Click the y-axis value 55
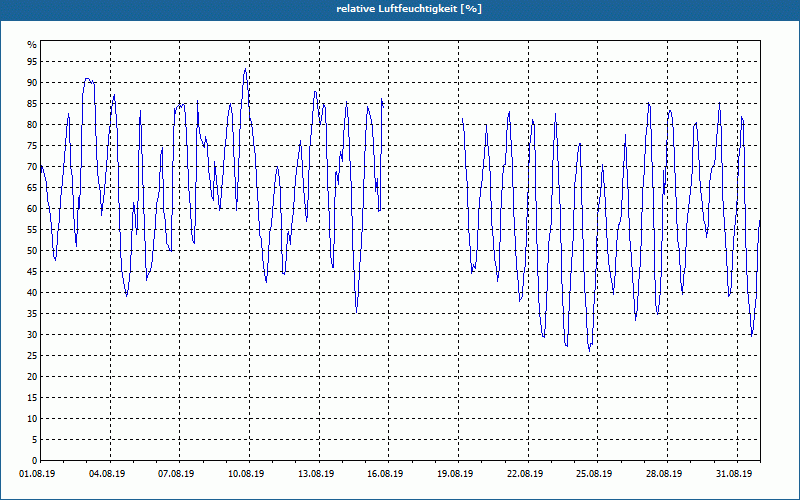 (32, 230)
